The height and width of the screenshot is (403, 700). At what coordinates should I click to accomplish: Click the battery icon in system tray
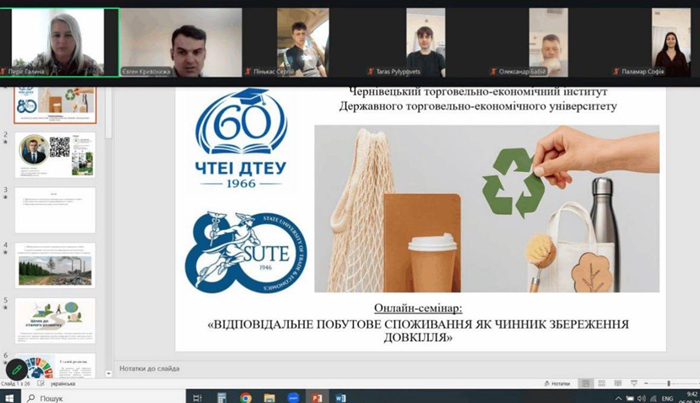pos(630,399)
